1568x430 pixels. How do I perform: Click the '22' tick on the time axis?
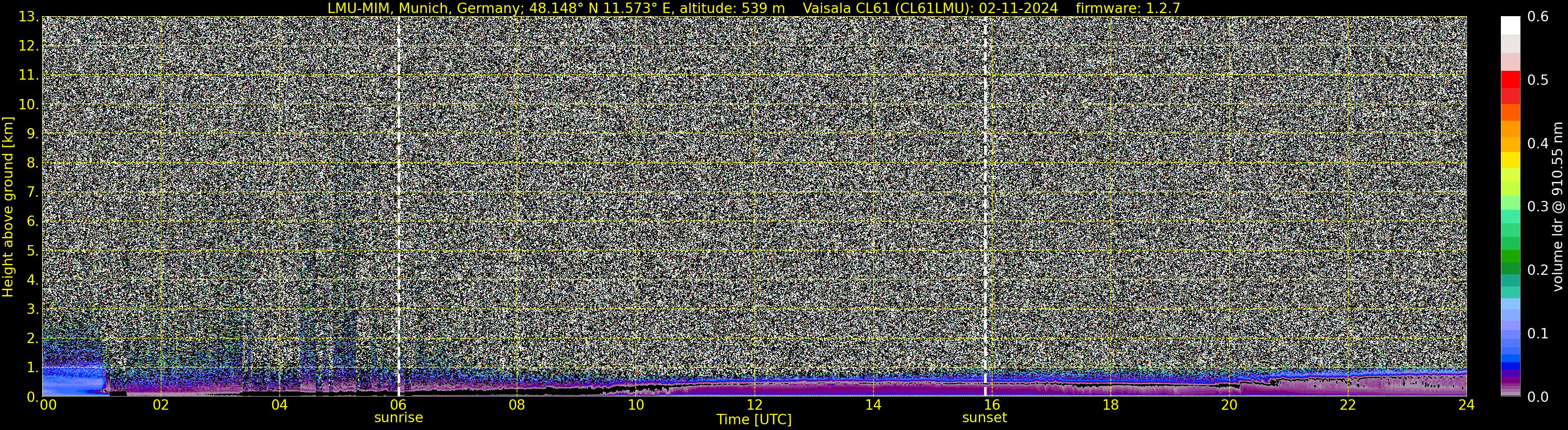(1348, 405)
